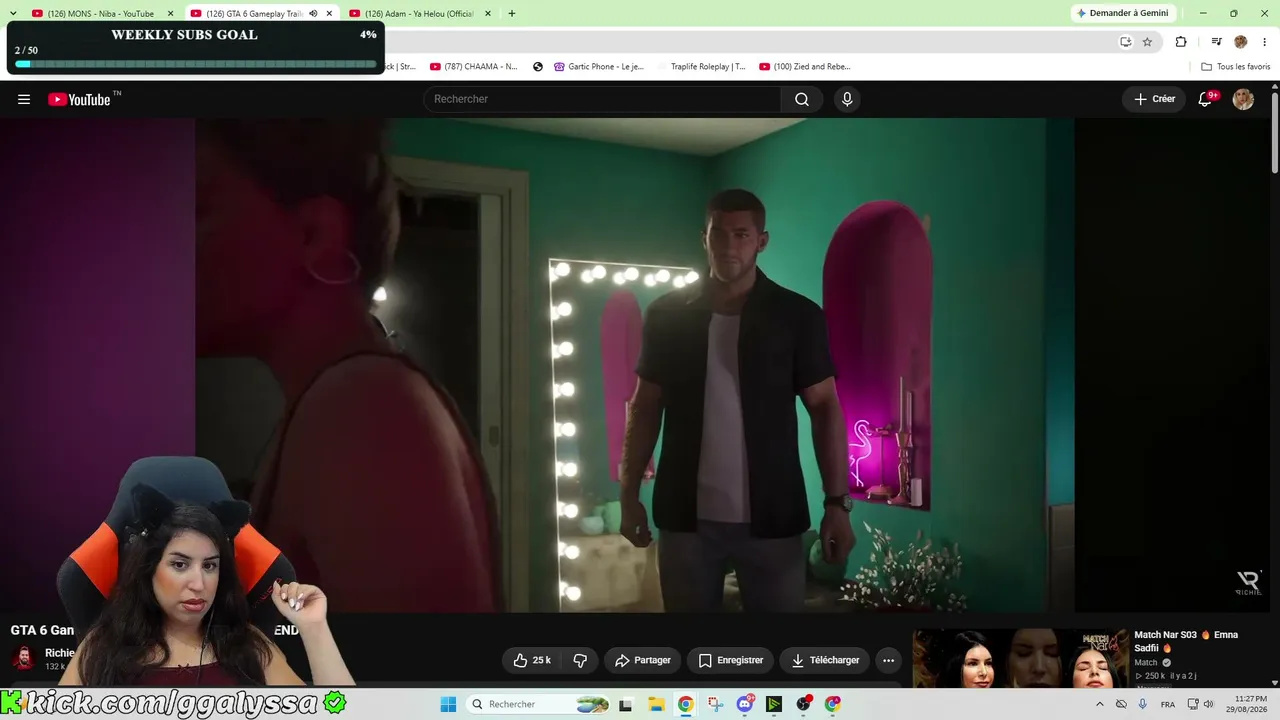The height and width of the screenshot is (720, 1280).
Task: Open the globe bookmark in bookmarks bar
Action: pyautogui.click(x=538, y=67)
